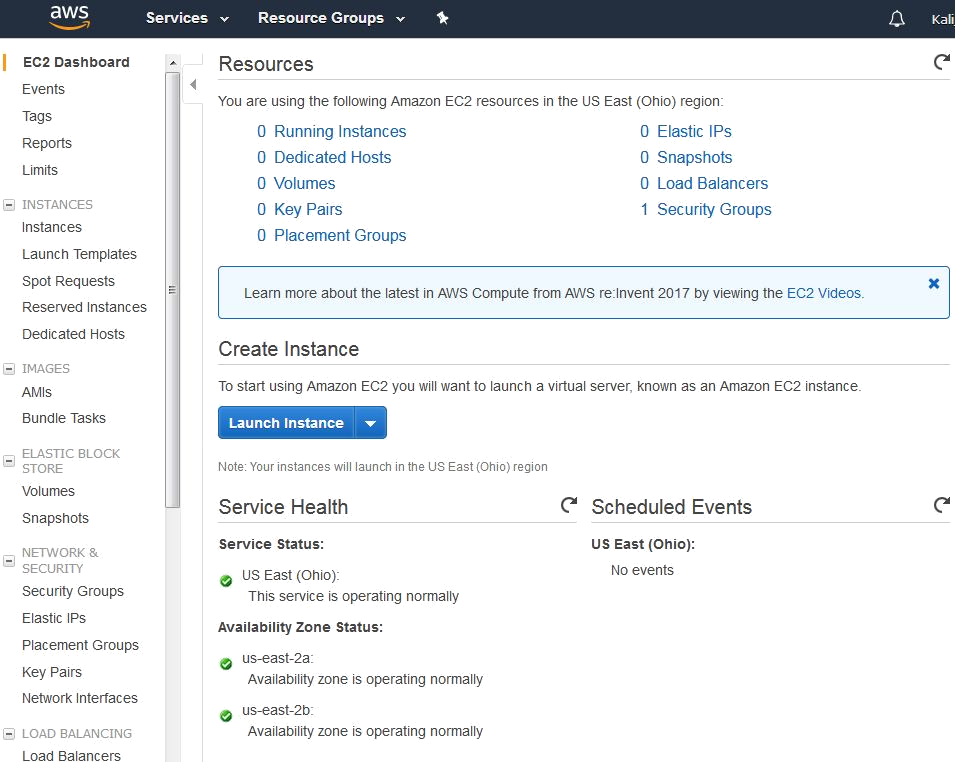The image size is (955, 762).
Task: Open the notifications bell icon
Action: tap(897, 19)
